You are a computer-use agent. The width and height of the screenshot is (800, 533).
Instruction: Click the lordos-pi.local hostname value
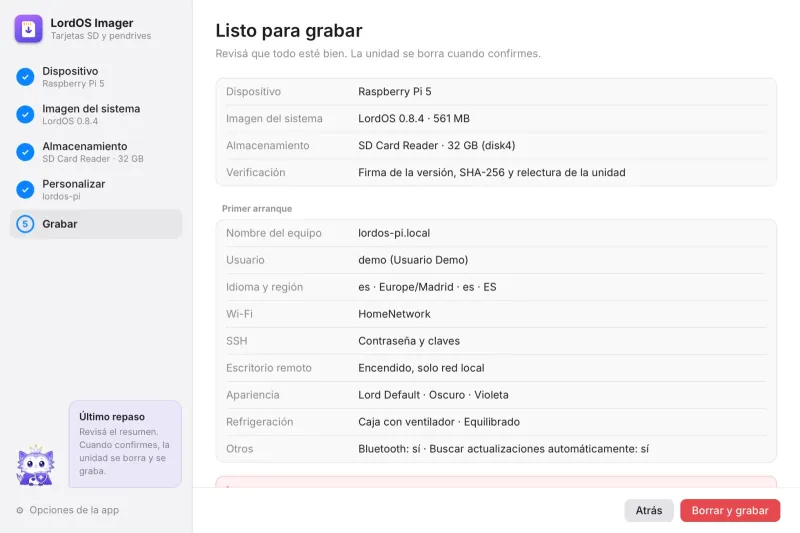pos(394,233)
